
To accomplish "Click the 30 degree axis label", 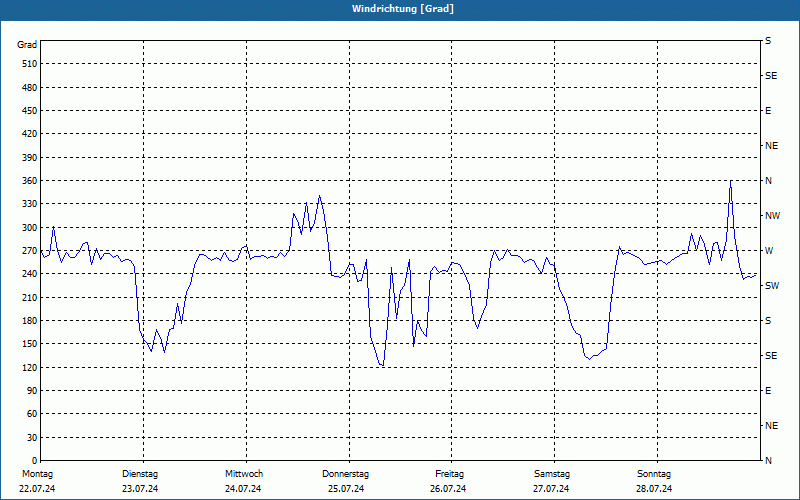I will [x=32, y=437].
